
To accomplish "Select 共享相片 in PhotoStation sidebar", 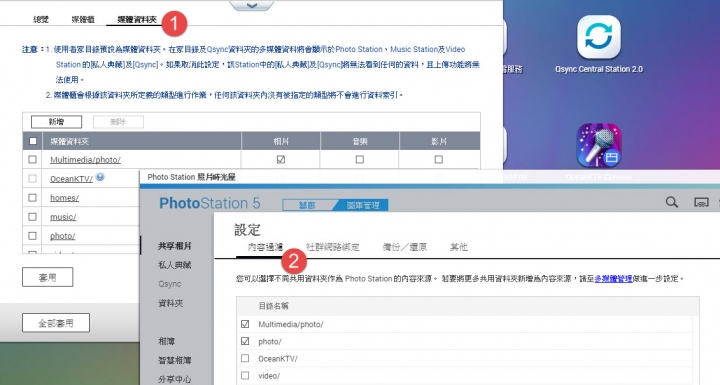I will click(174, 246).
